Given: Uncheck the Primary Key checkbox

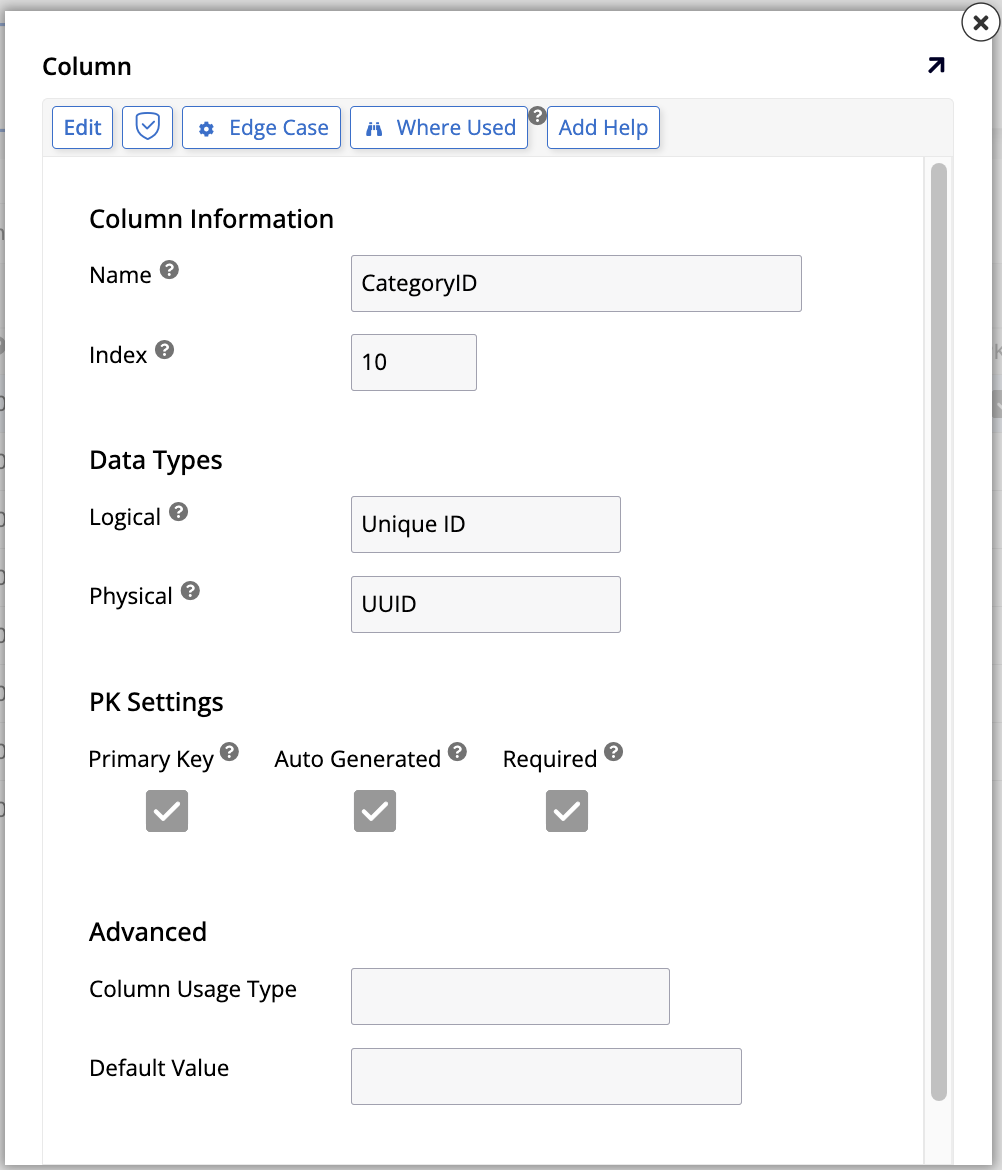Looking at the screenshot, I should point(166,811).
